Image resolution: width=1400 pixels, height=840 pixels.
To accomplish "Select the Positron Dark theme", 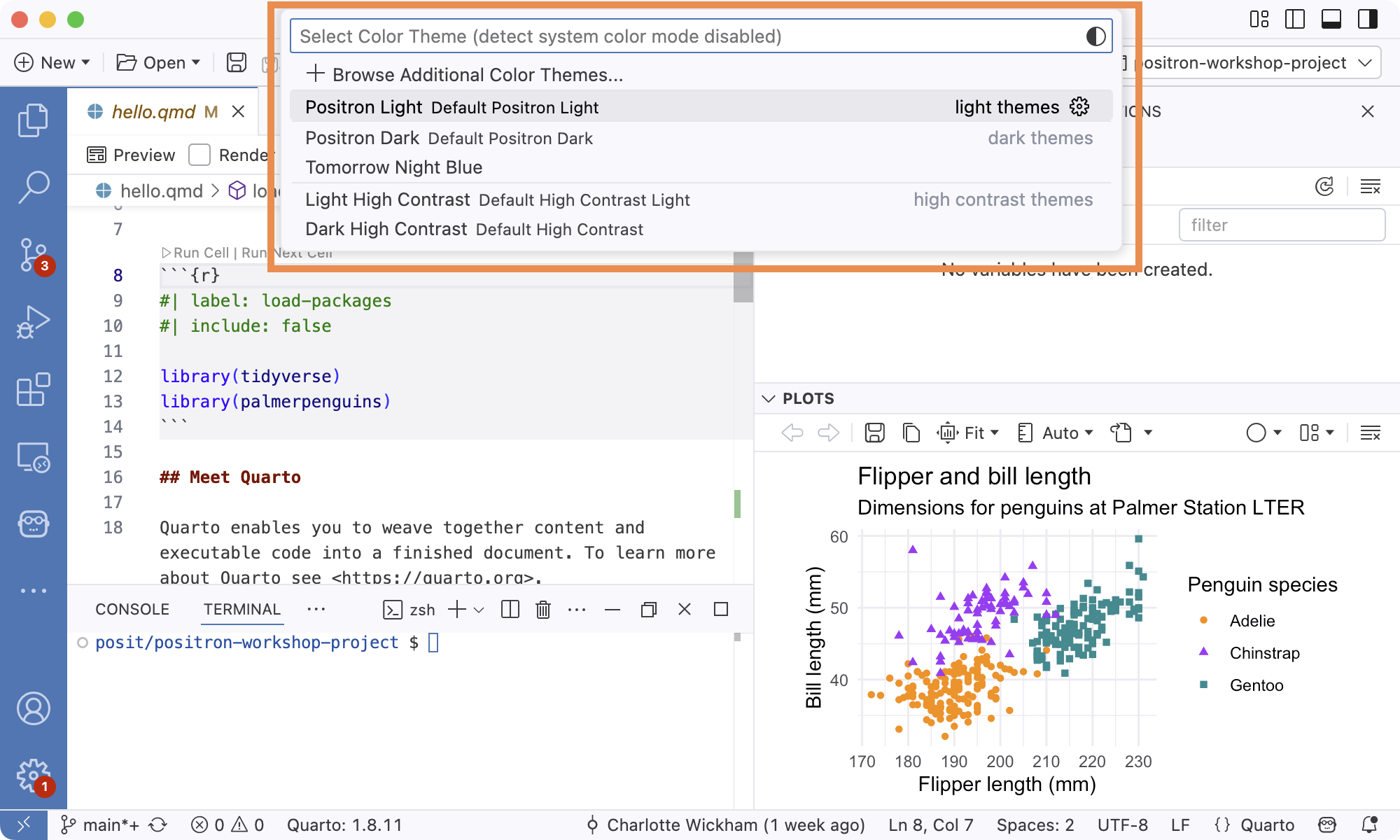I will click(701, 138).
